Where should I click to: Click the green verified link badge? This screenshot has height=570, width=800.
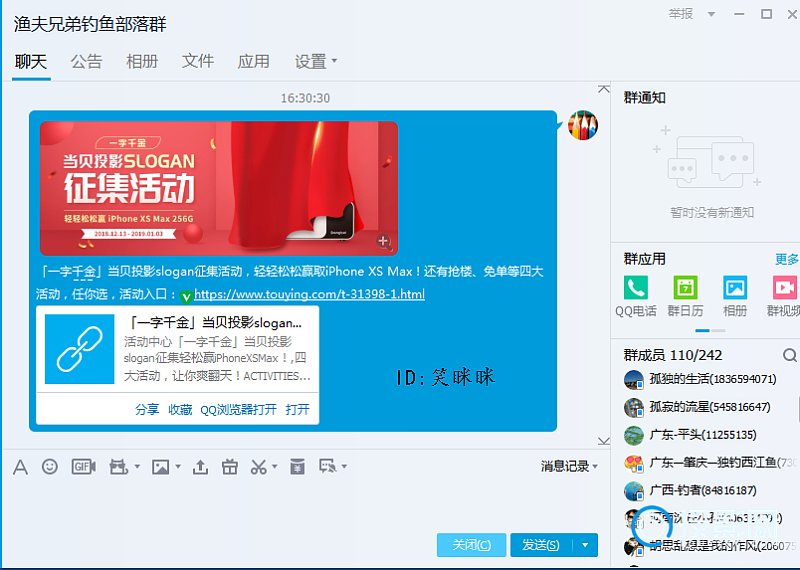tap(186, 296)
